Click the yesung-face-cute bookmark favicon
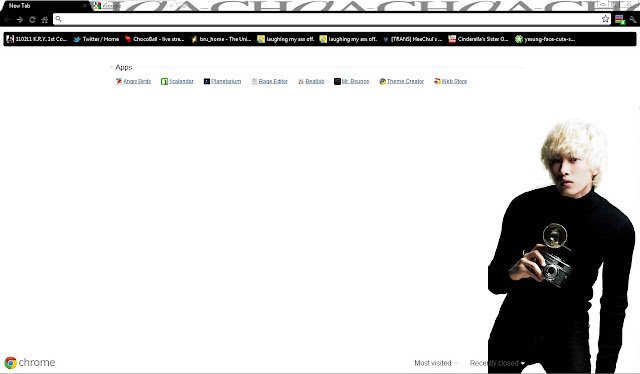The height and width of the screenshot is (374, 640). tap(518, 39)
